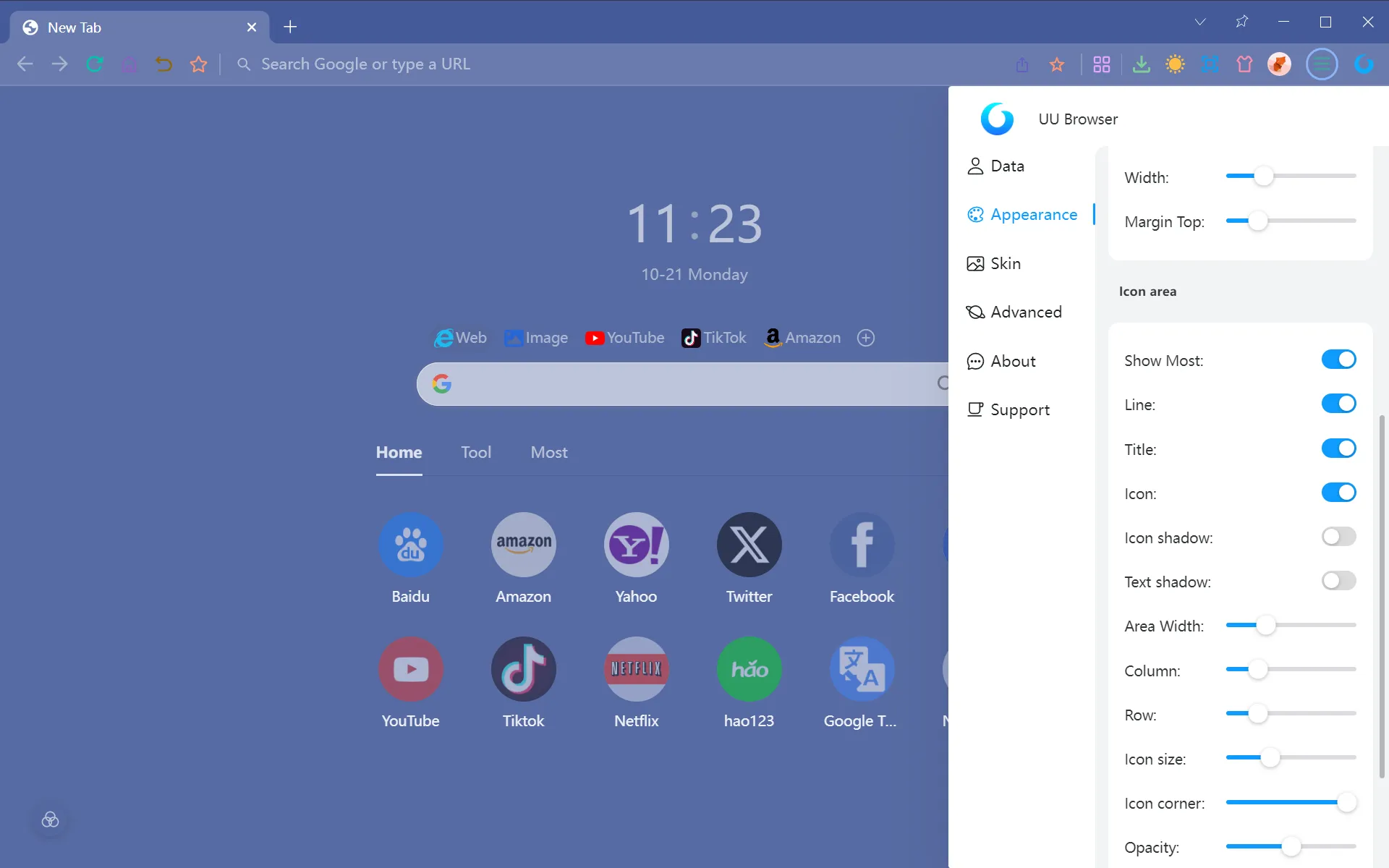Screen dimensions: 1389x868
Task: Click the add search engine plus icon
Action: tap(866, 338)
